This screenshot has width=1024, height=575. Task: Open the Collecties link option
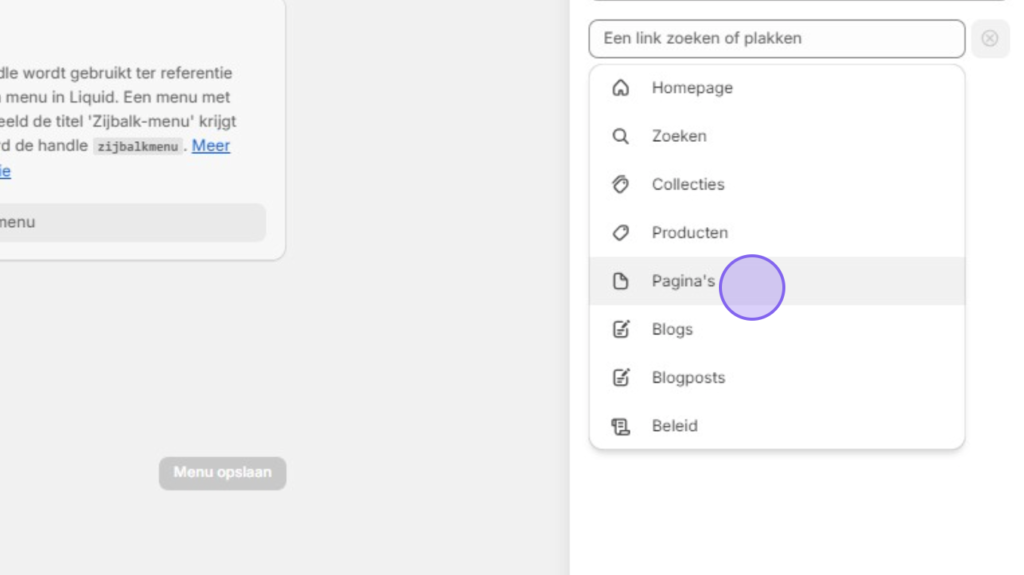[776, 184]
